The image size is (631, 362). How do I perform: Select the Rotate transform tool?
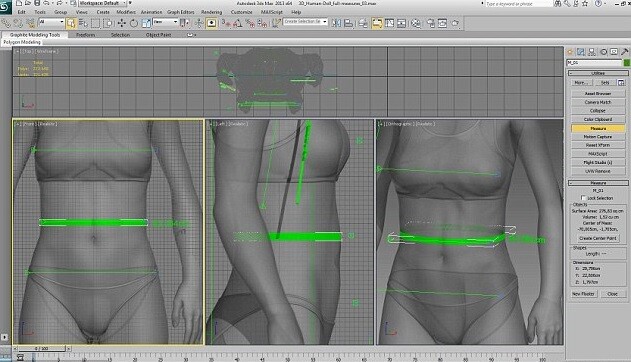click(134, 23)
